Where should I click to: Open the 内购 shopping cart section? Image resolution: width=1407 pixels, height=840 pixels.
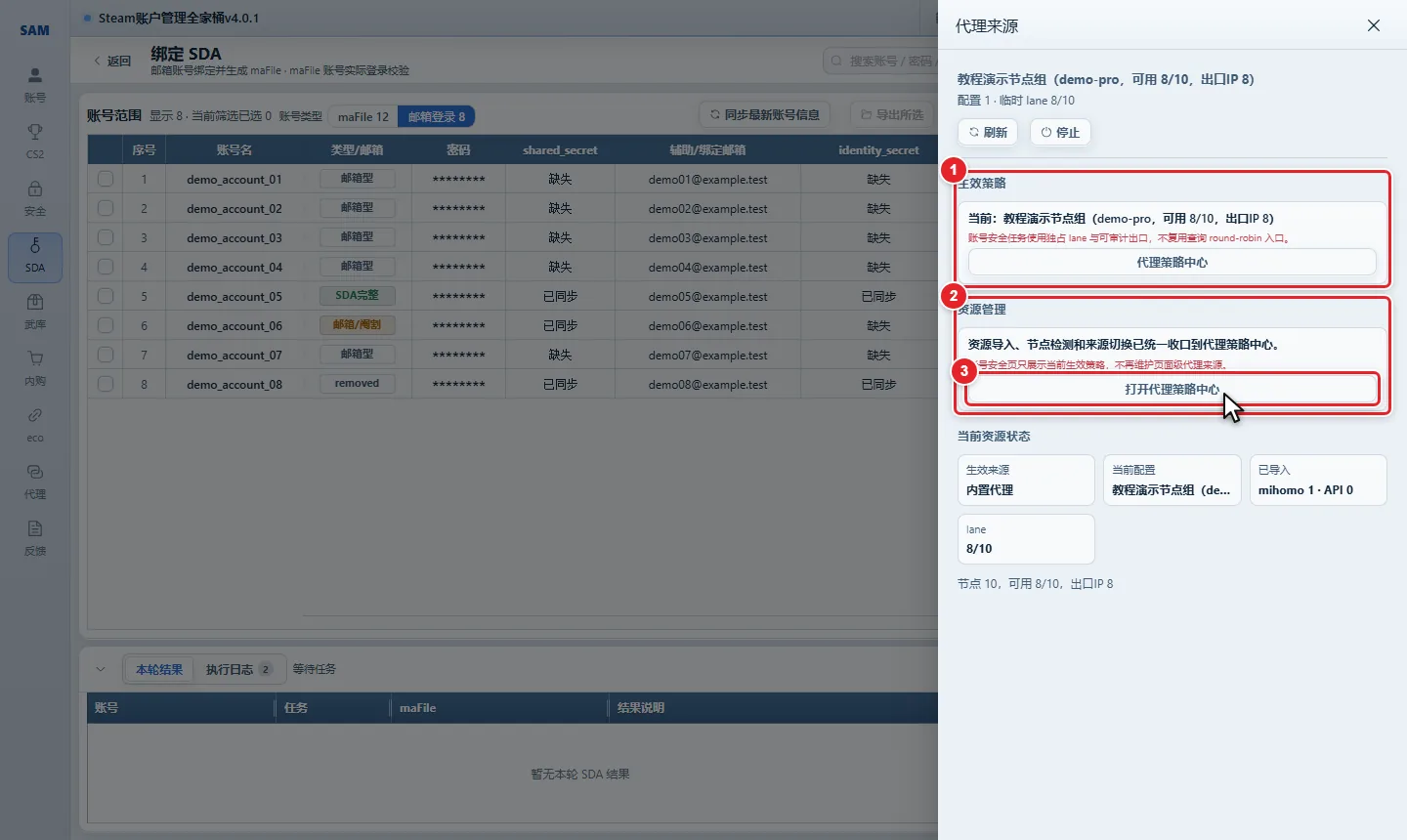35,368
